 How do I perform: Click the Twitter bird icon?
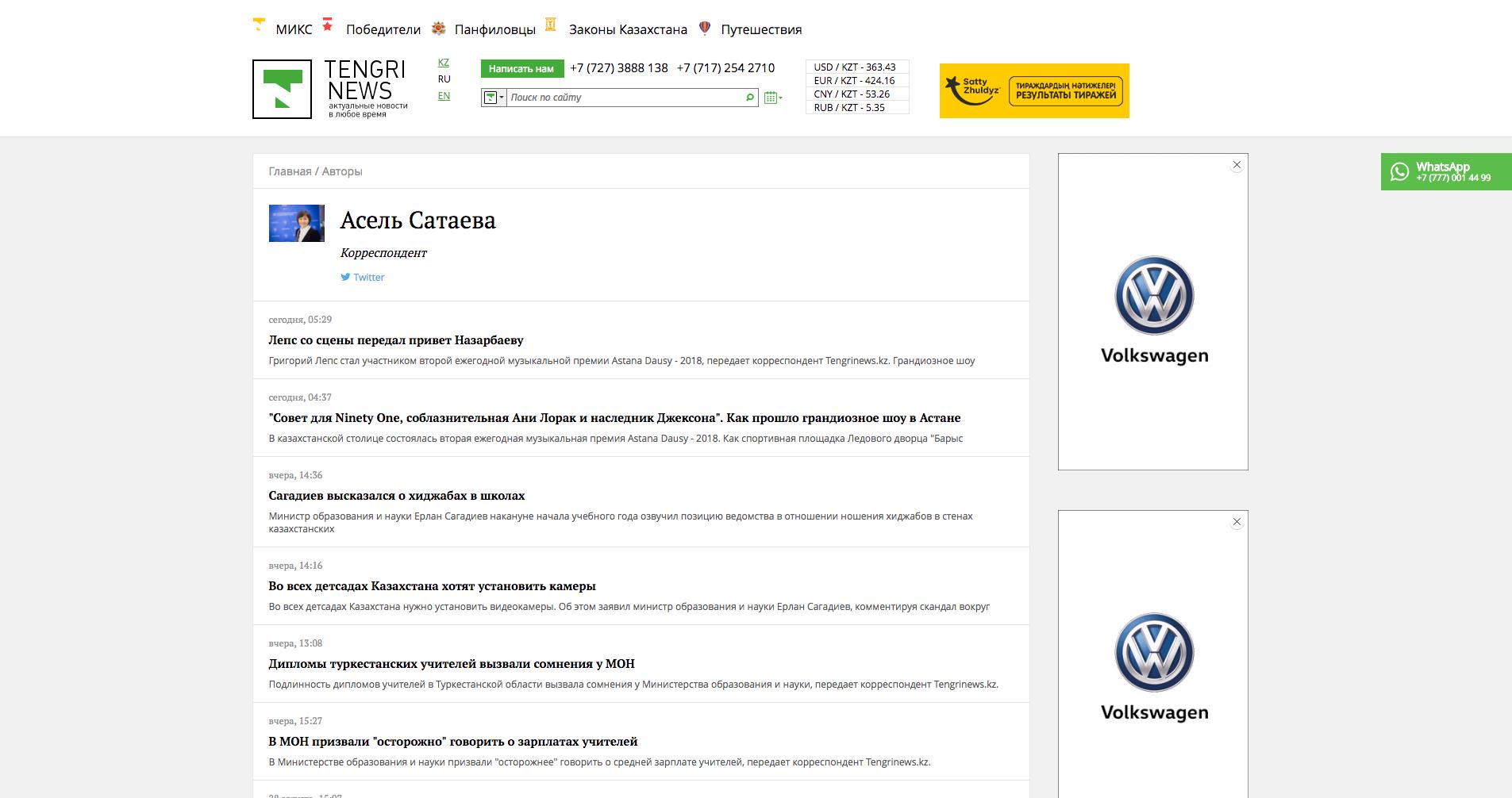(x=345, y=277)
